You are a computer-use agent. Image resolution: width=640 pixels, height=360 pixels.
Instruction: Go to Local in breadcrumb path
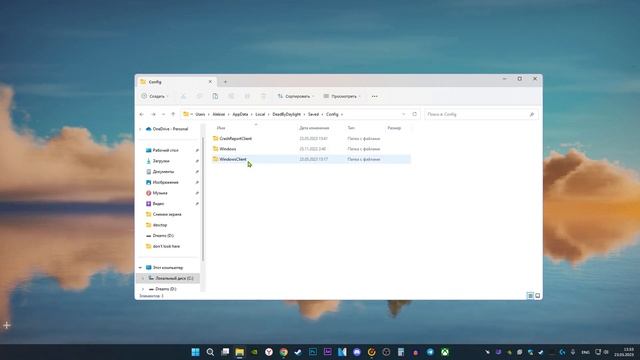coord(260,114)
